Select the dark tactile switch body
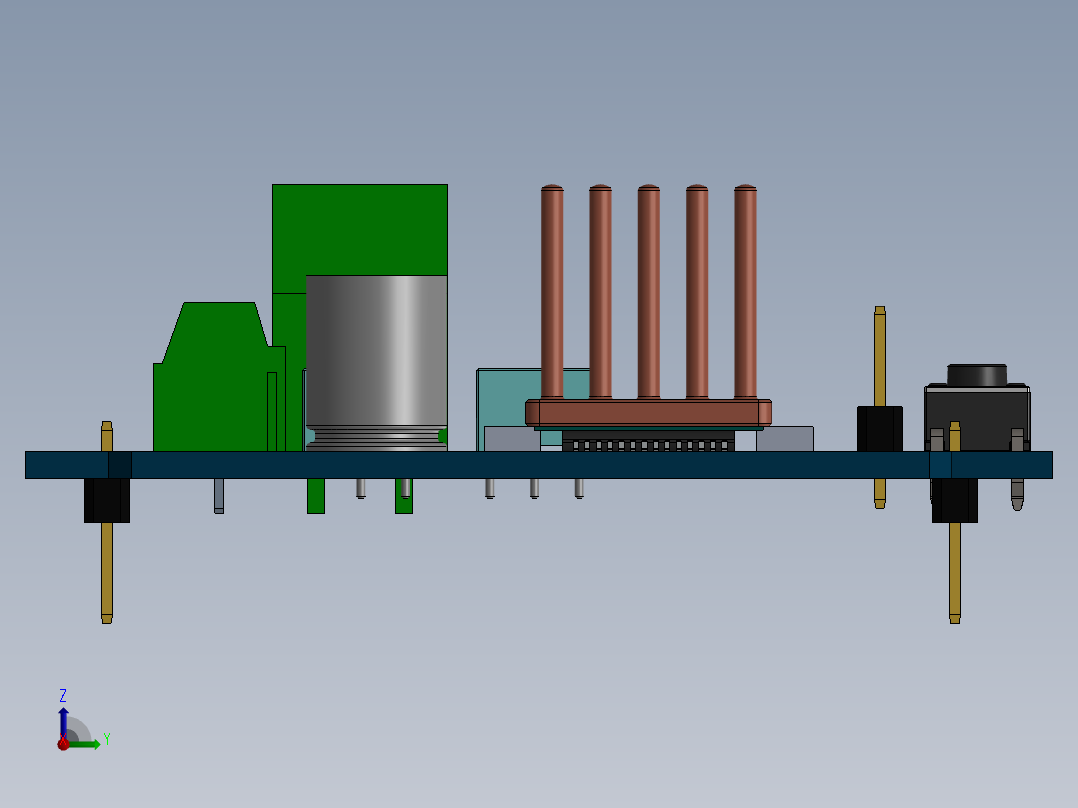Screen dimensions: 1078x808 (977, 418)
